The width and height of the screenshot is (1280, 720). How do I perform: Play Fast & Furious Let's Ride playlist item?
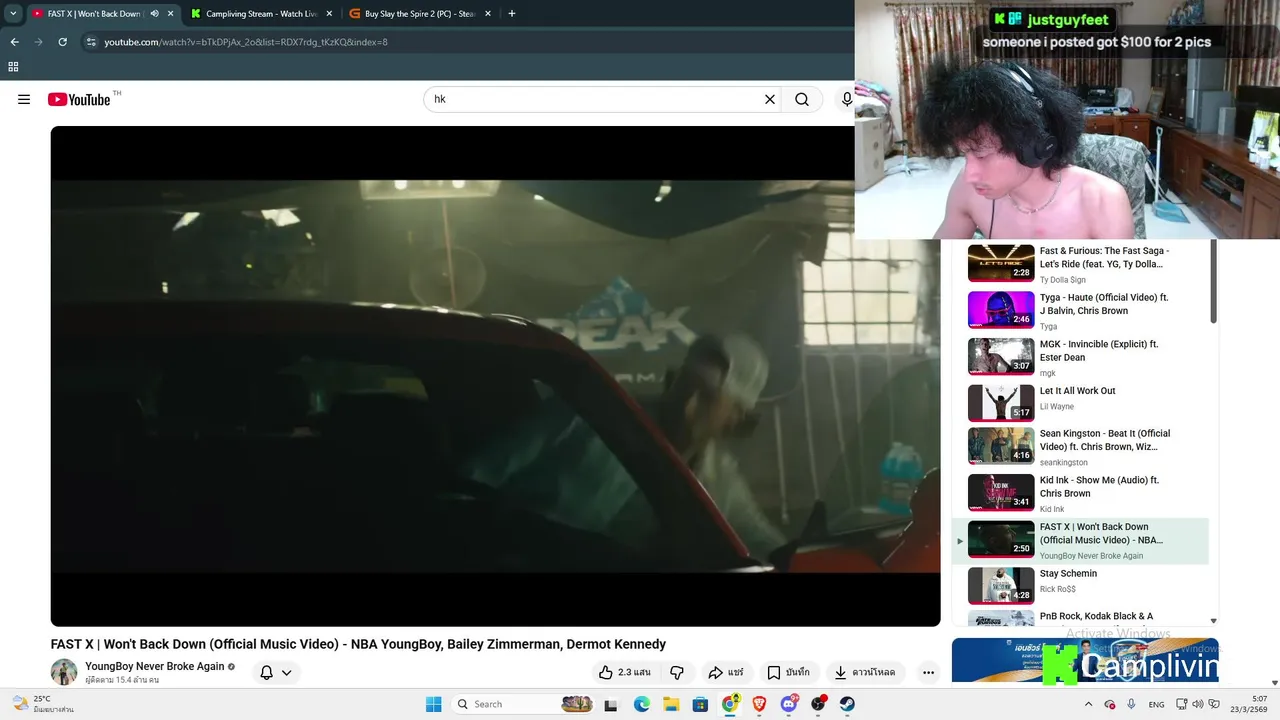pyautogui.click(x=1080, y=264)
